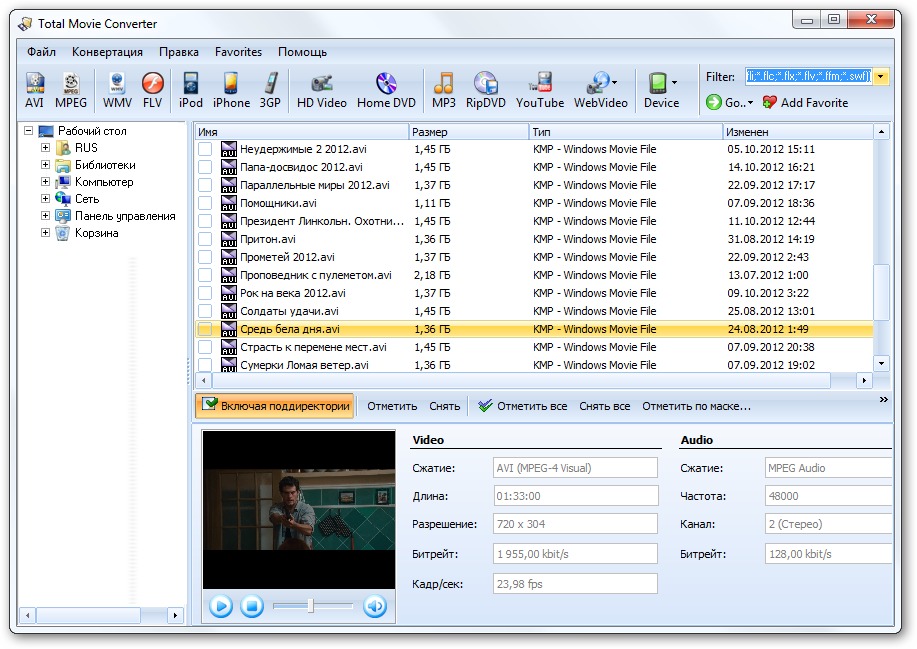Click the RipDVD toolbar icon

tap(486, 89)
